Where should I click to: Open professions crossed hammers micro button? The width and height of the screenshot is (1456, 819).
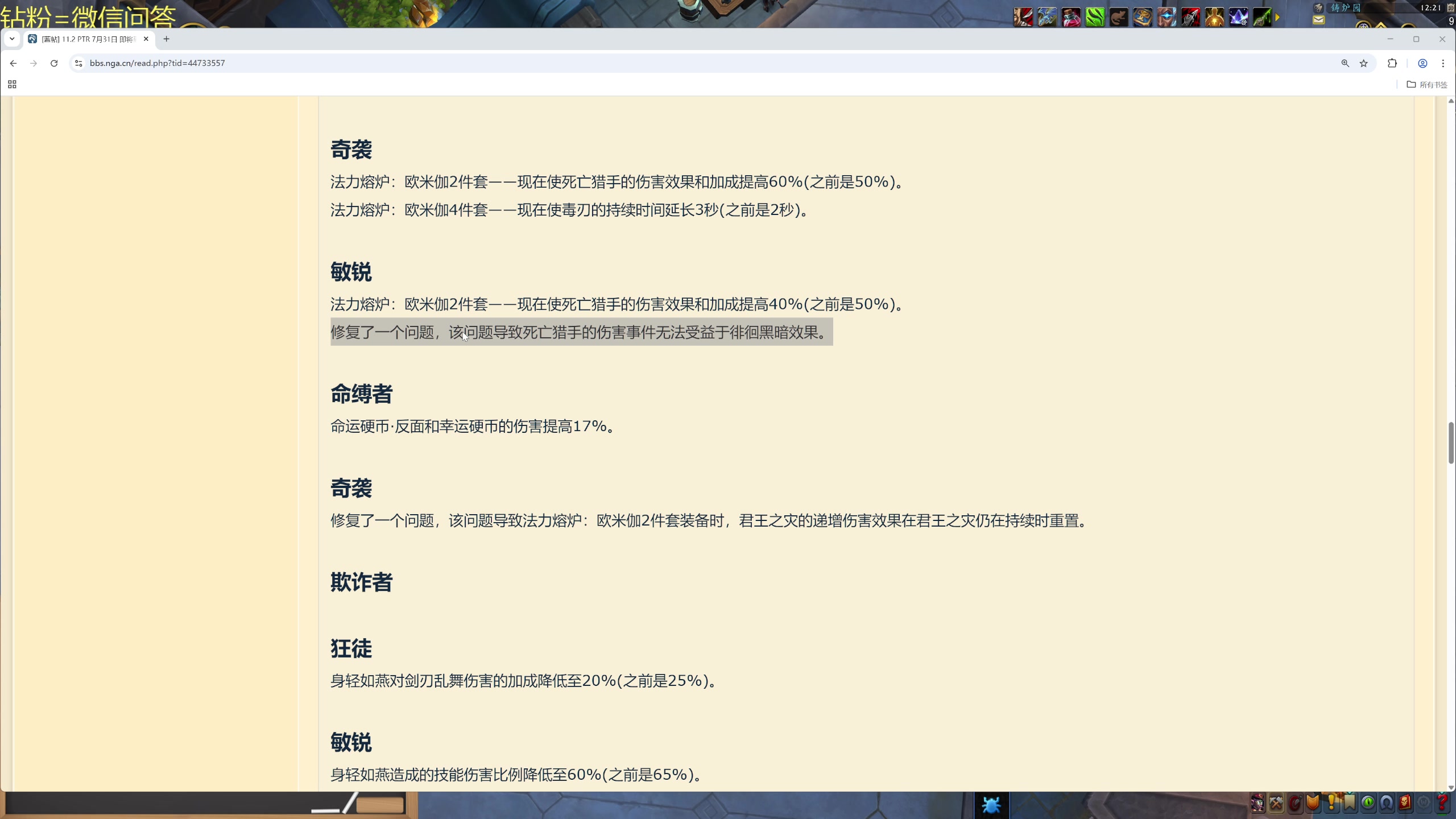click(1276, 803)
